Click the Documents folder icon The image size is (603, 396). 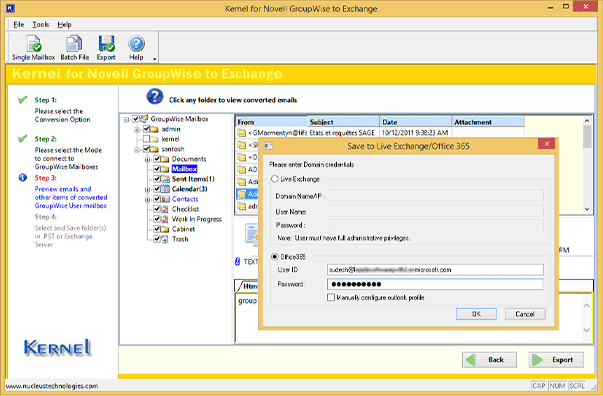click(165, 159)
